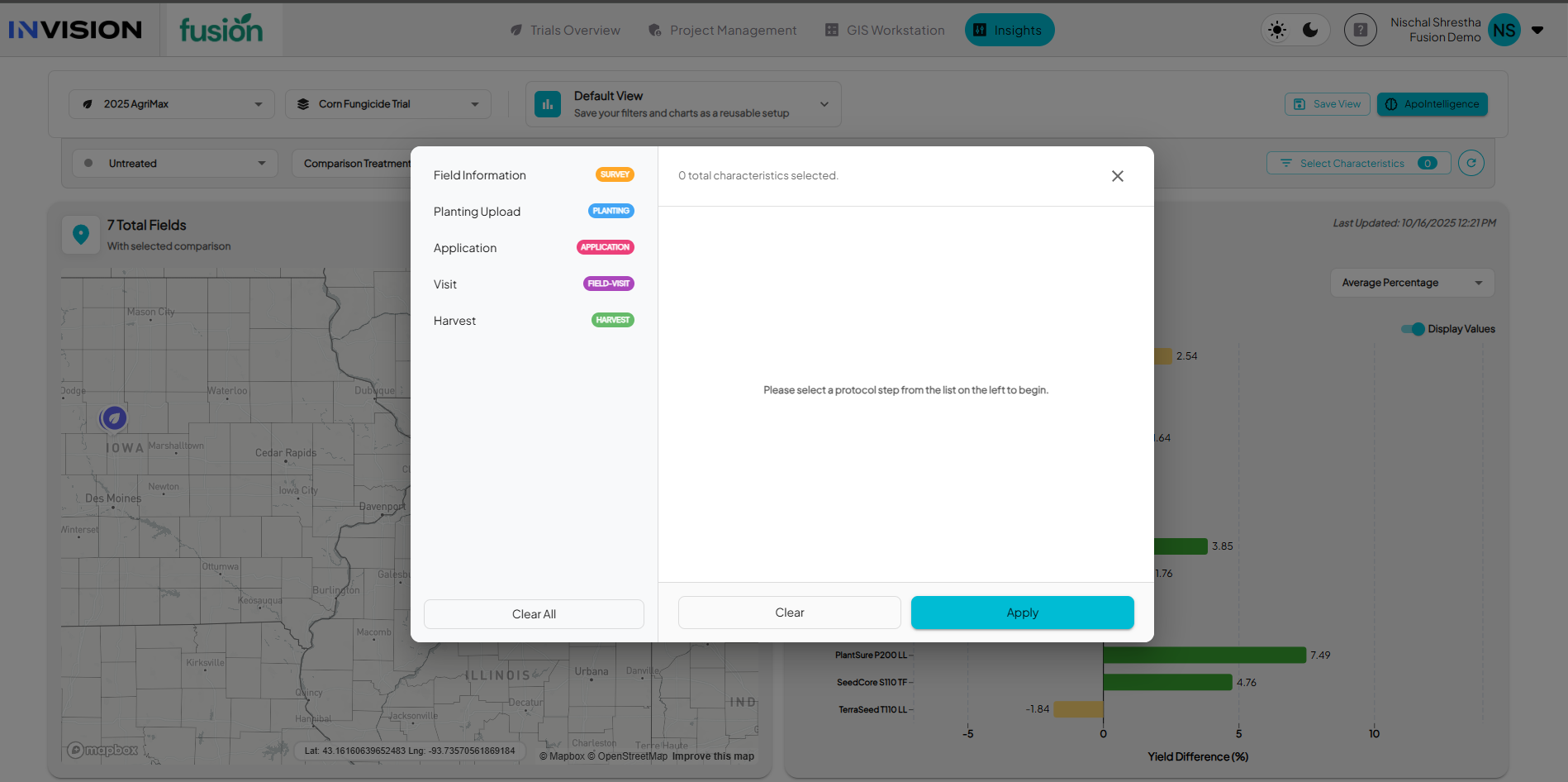Click the NS user avatar
This screenshot has height=782, width=1568.
click(x=1504, y=31)
